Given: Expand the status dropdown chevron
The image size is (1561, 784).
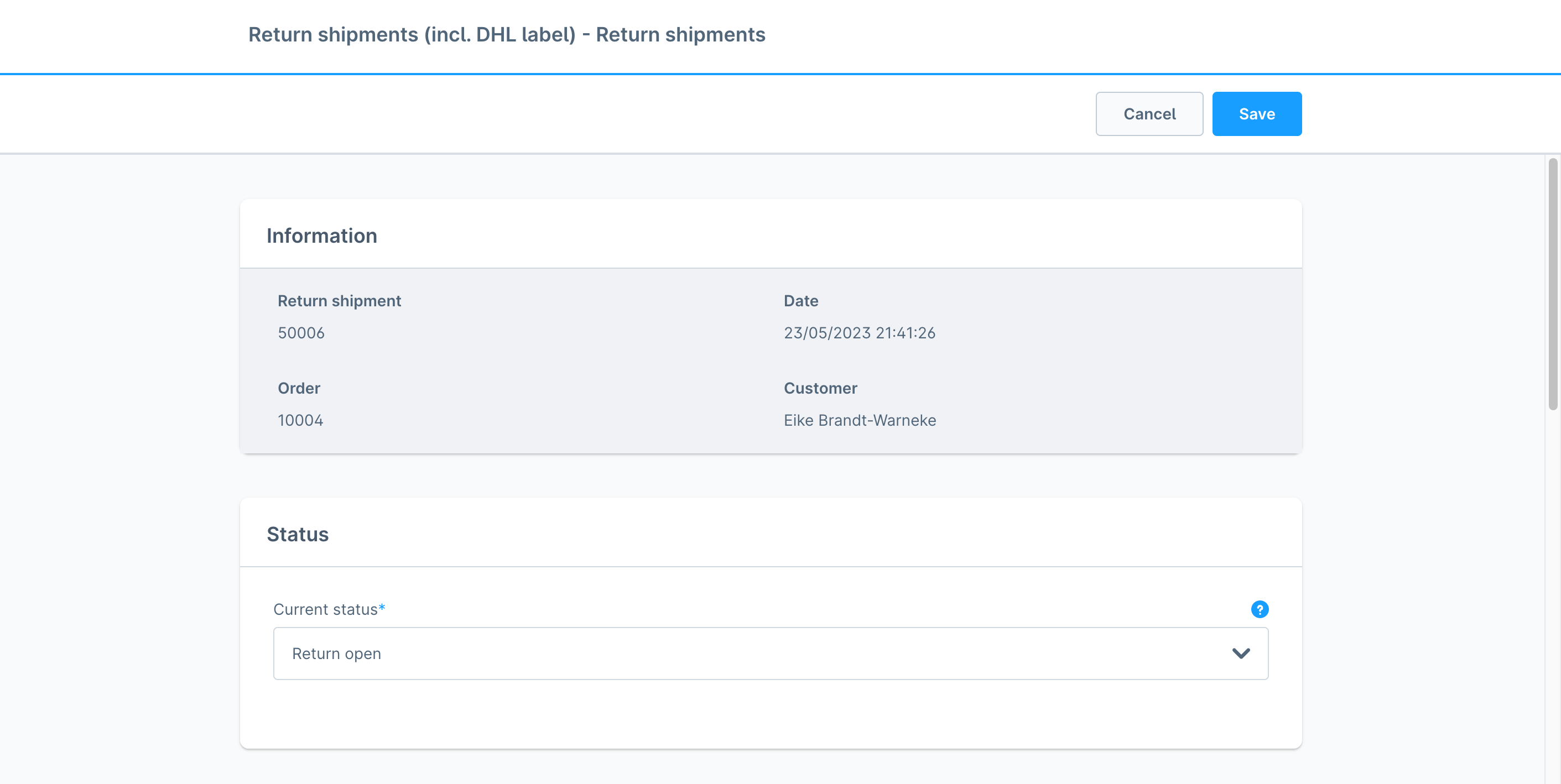Looking at the screenshot, I should tap(1240, 653).
